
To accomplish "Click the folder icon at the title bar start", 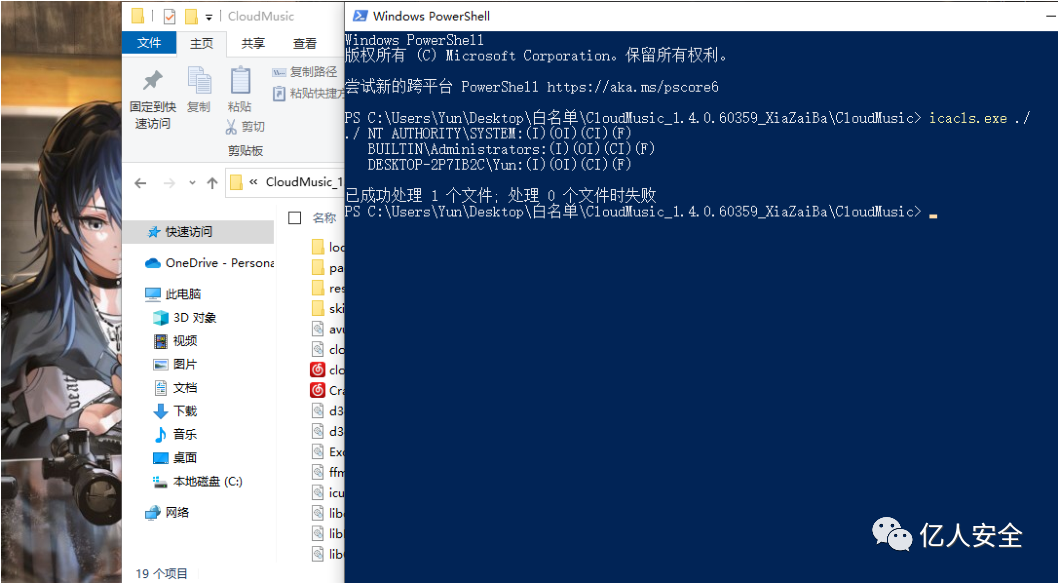I will 138,16.
